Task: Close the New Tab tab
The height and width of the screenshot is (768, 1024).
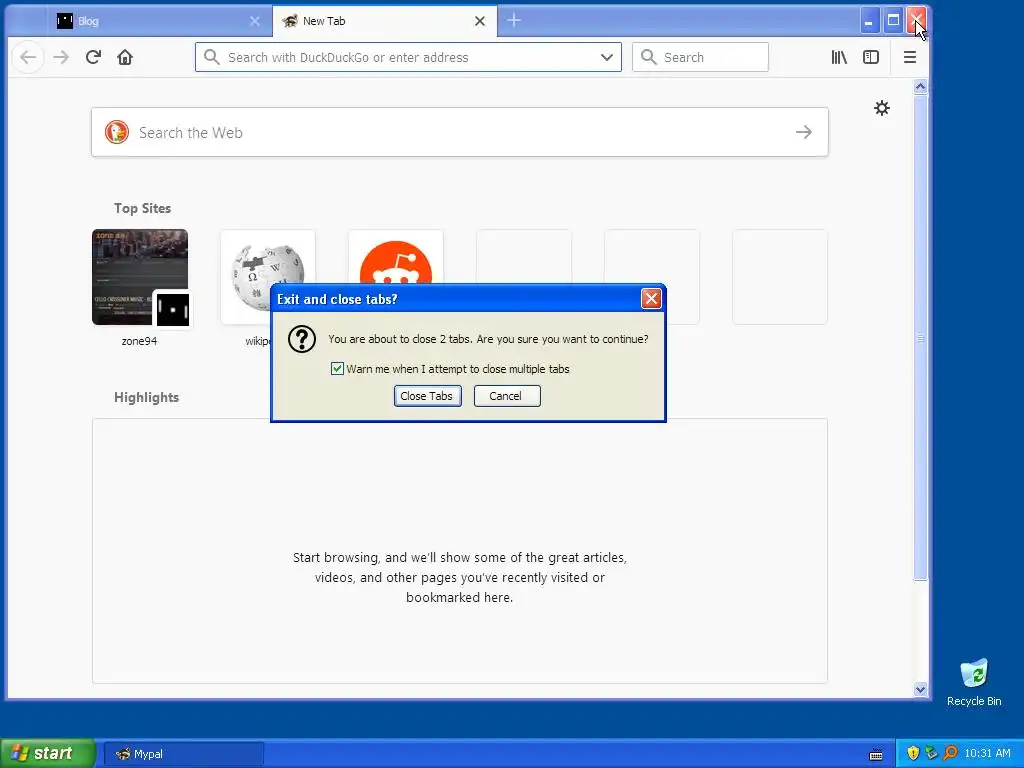Action: [x=480, y=21]
